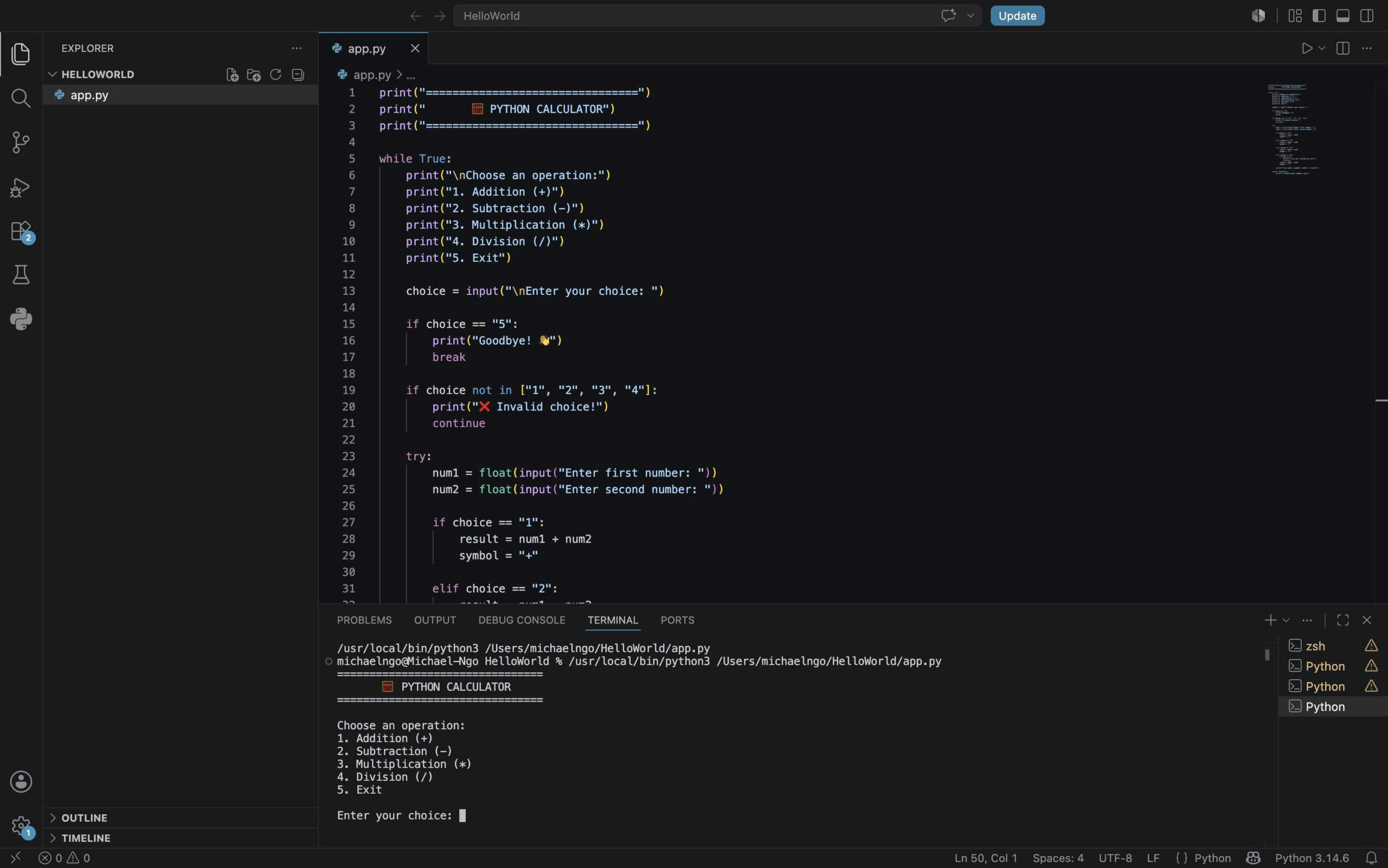
Task: Toggle primary side bar visibility
Action: click(1319, 16)
